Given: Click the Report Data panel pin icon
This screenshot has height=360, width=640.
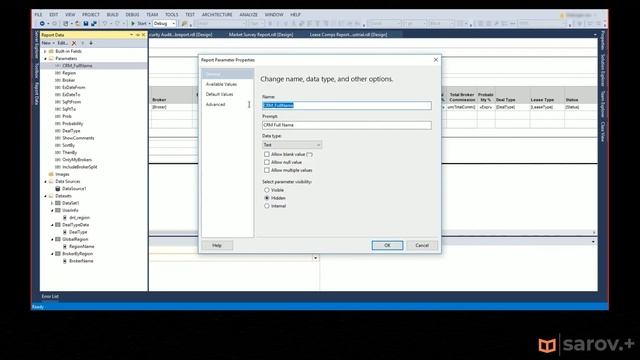Looking at the screenshot, I should (138, 35).
